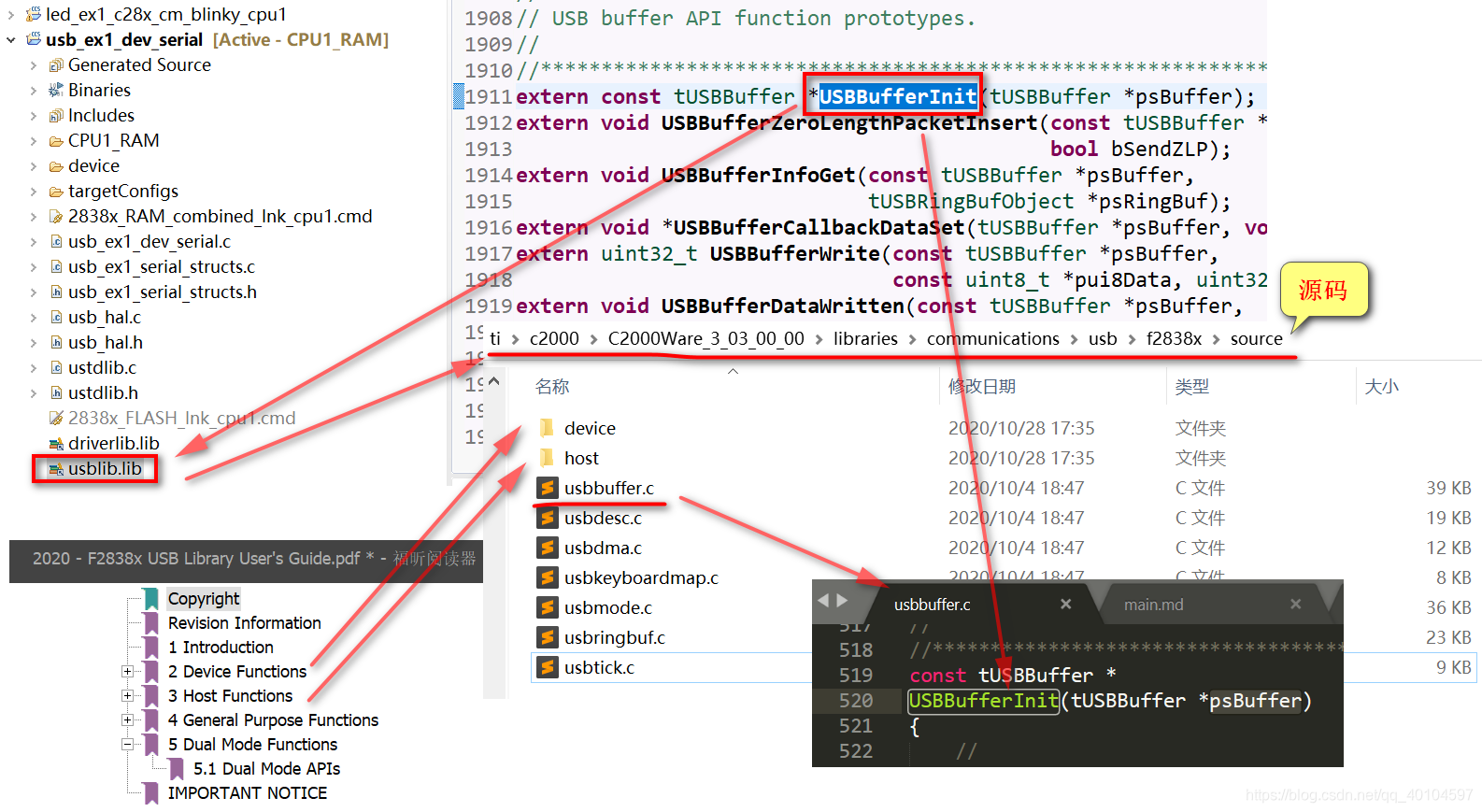The image size is (1482, 812).
Task: Click the usb_hal.h header file icon
Action: tap(56, 342)
